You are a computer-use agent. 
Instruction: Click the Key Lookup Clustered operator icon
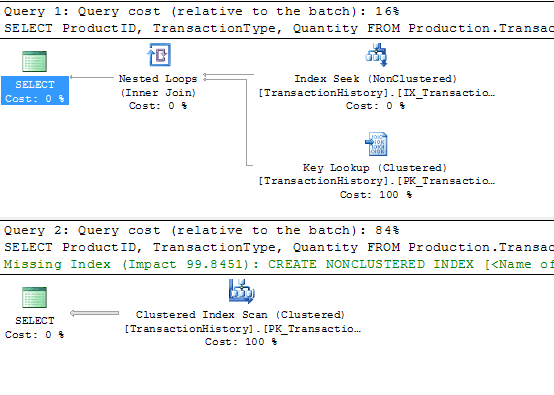[x=377, y=144]
